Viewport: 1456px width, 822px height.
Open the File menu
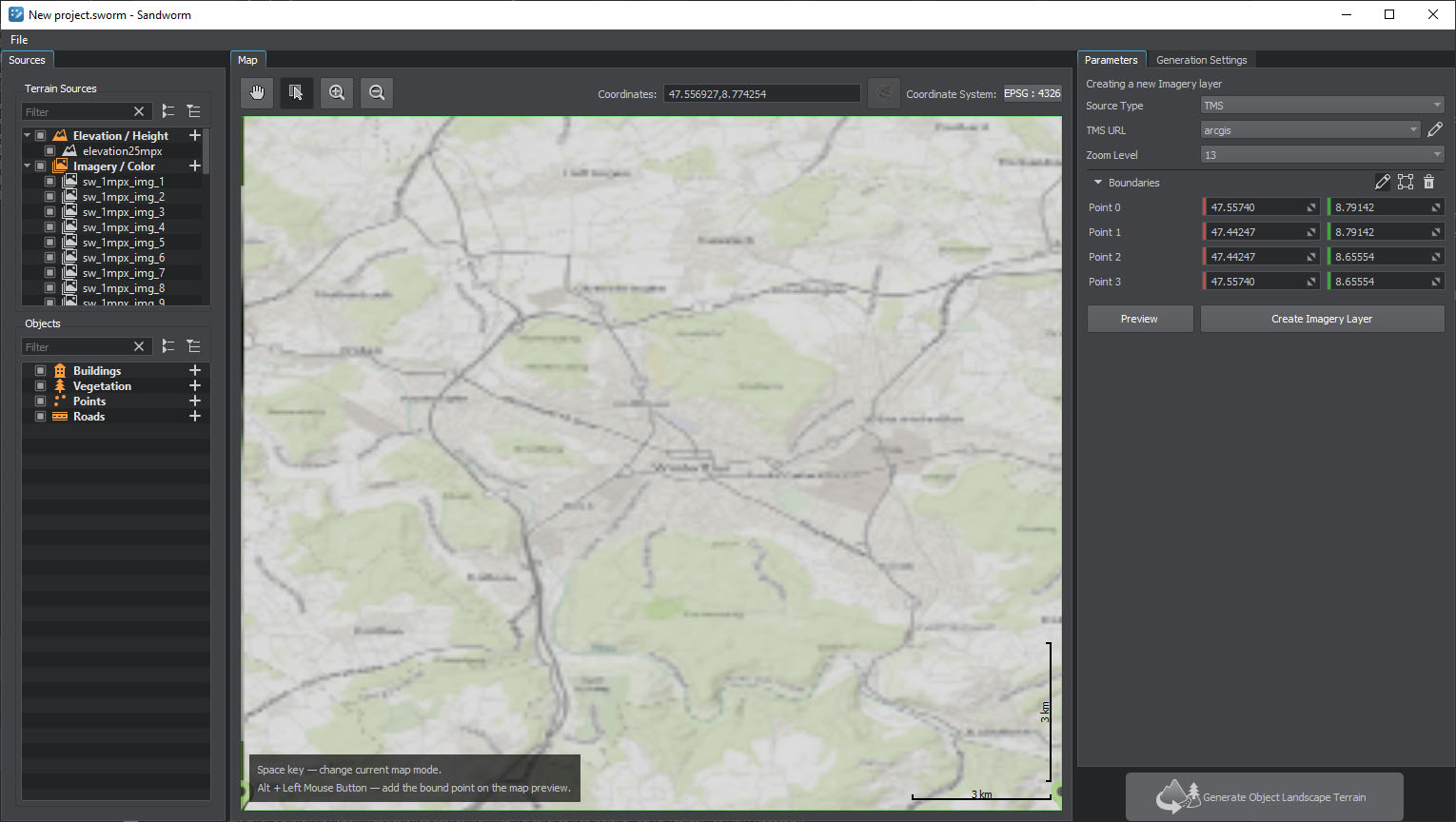click(19, 40)
